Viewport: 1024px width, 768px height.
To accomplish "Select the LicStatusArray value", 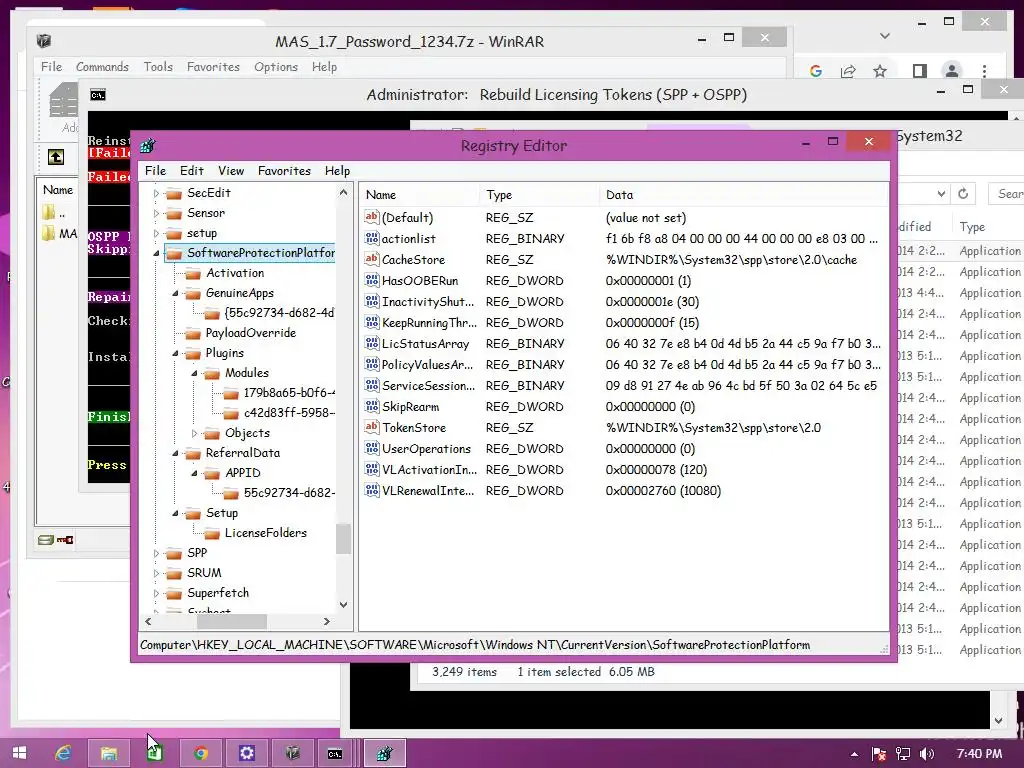I will [x=425, y=344].
